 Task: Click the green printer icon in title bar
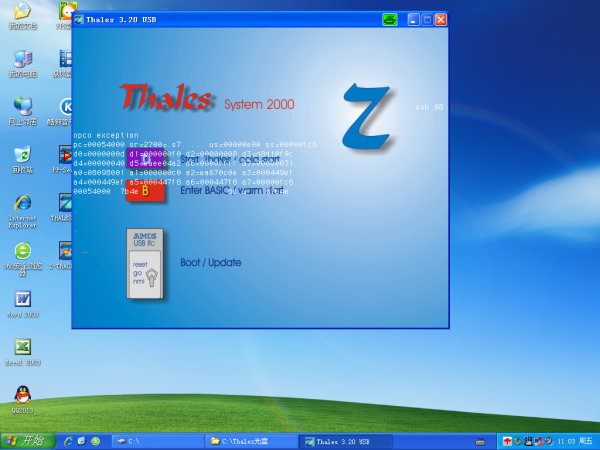390,20
